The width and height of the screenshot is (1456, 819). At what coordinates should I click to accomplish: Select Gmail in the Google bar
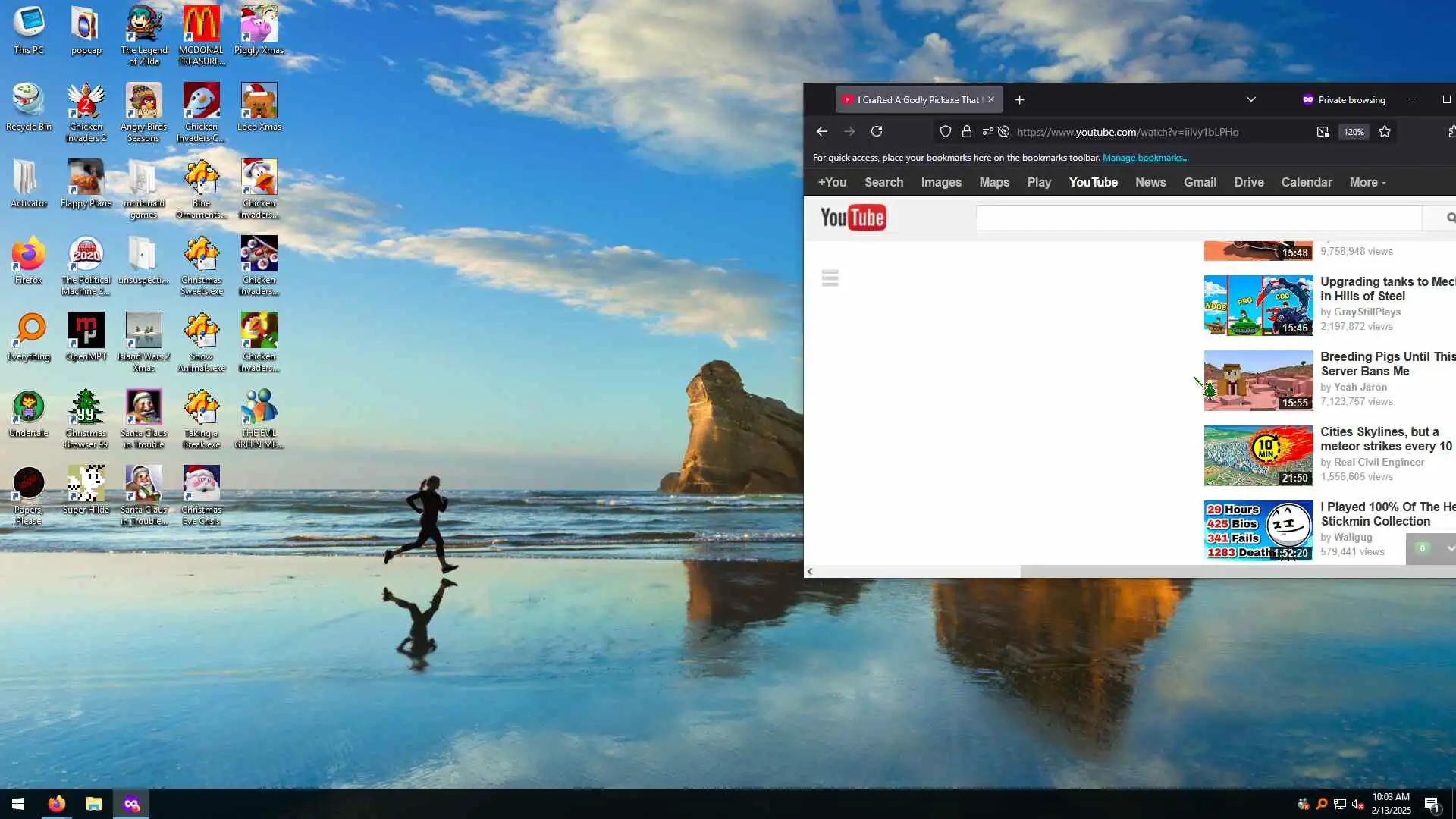[x=1200, y=182]
